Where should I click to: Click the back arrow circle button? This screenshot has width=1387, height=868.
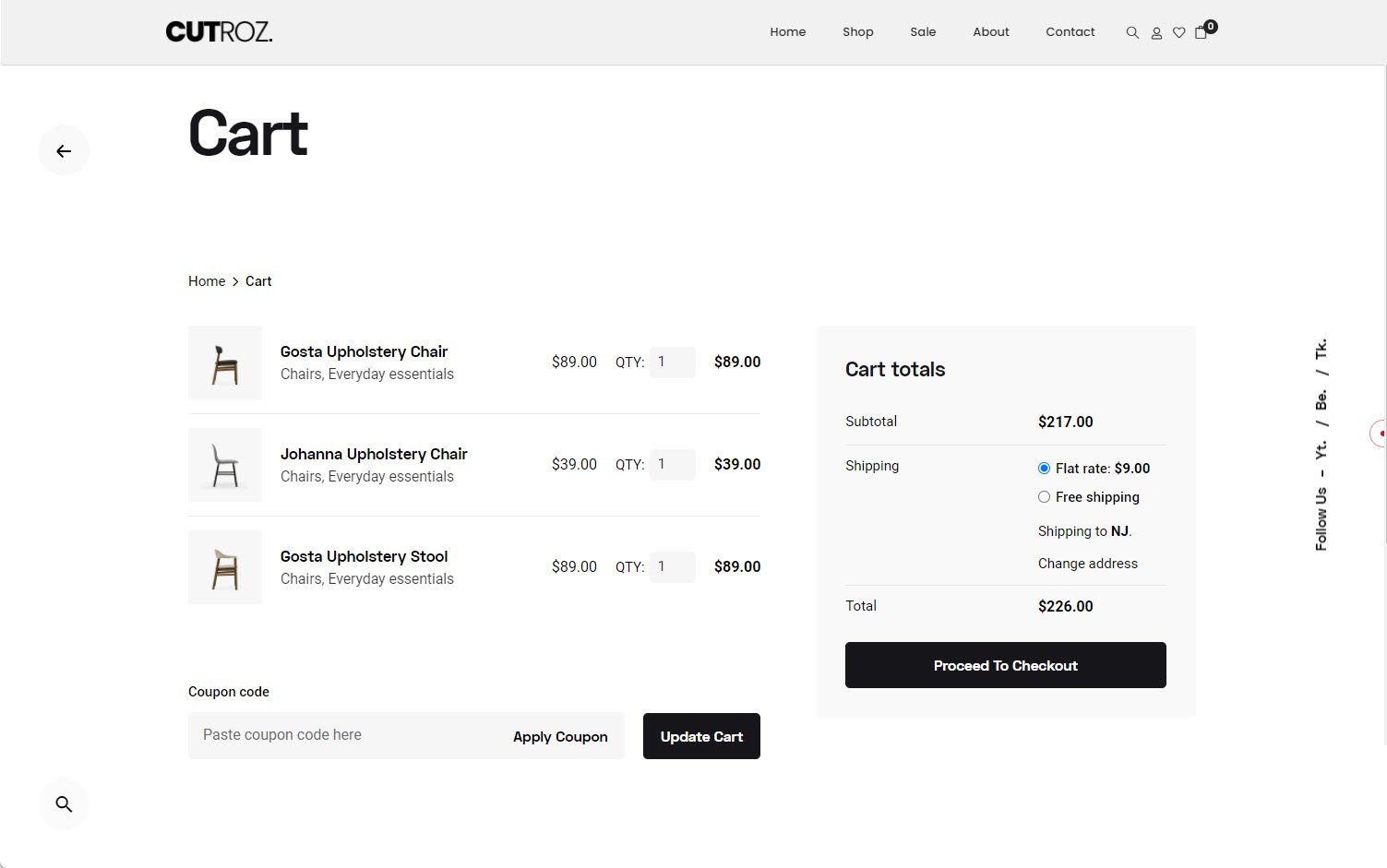(63, 150)
